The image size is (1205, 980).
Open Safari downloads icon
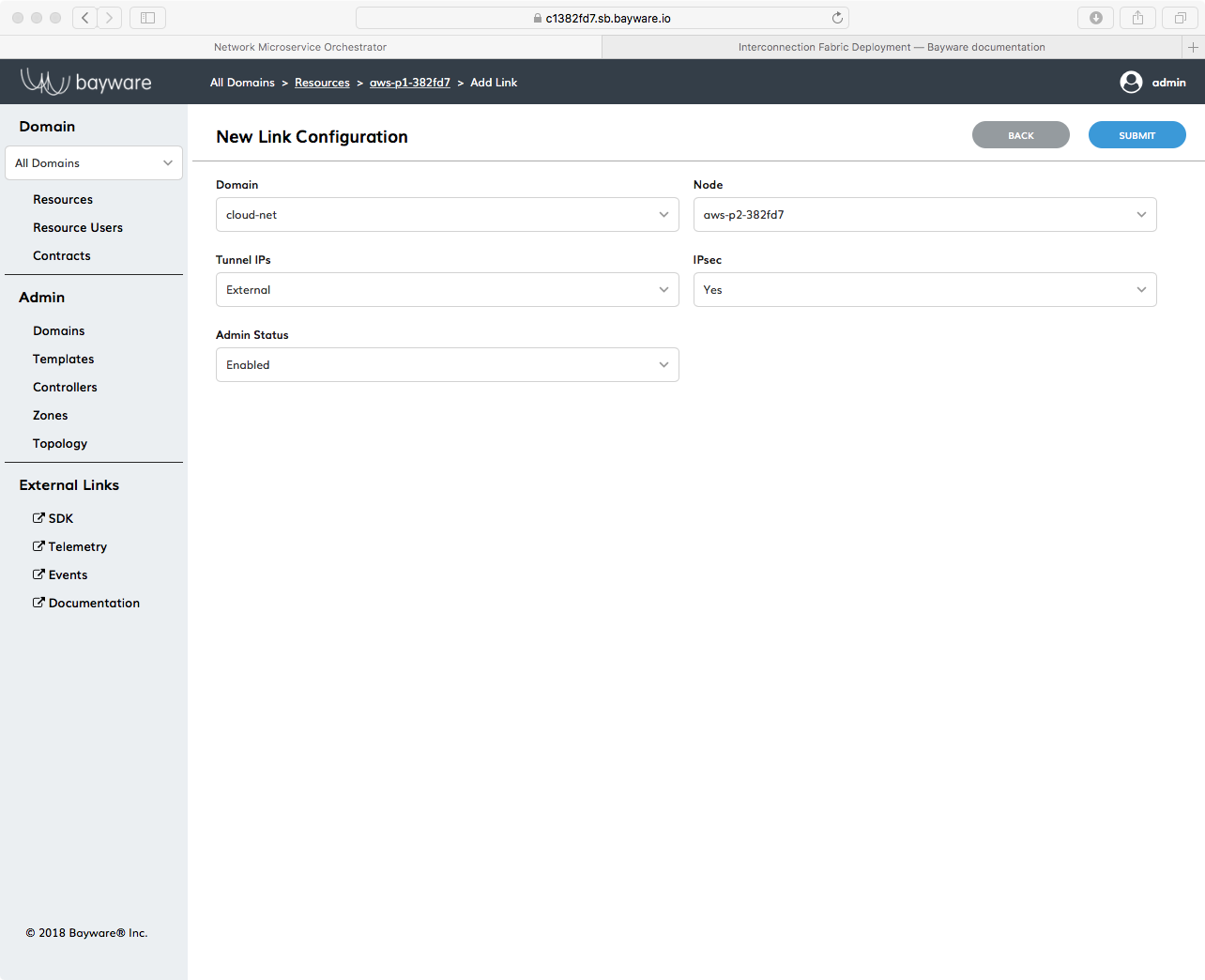(1095, 18)
